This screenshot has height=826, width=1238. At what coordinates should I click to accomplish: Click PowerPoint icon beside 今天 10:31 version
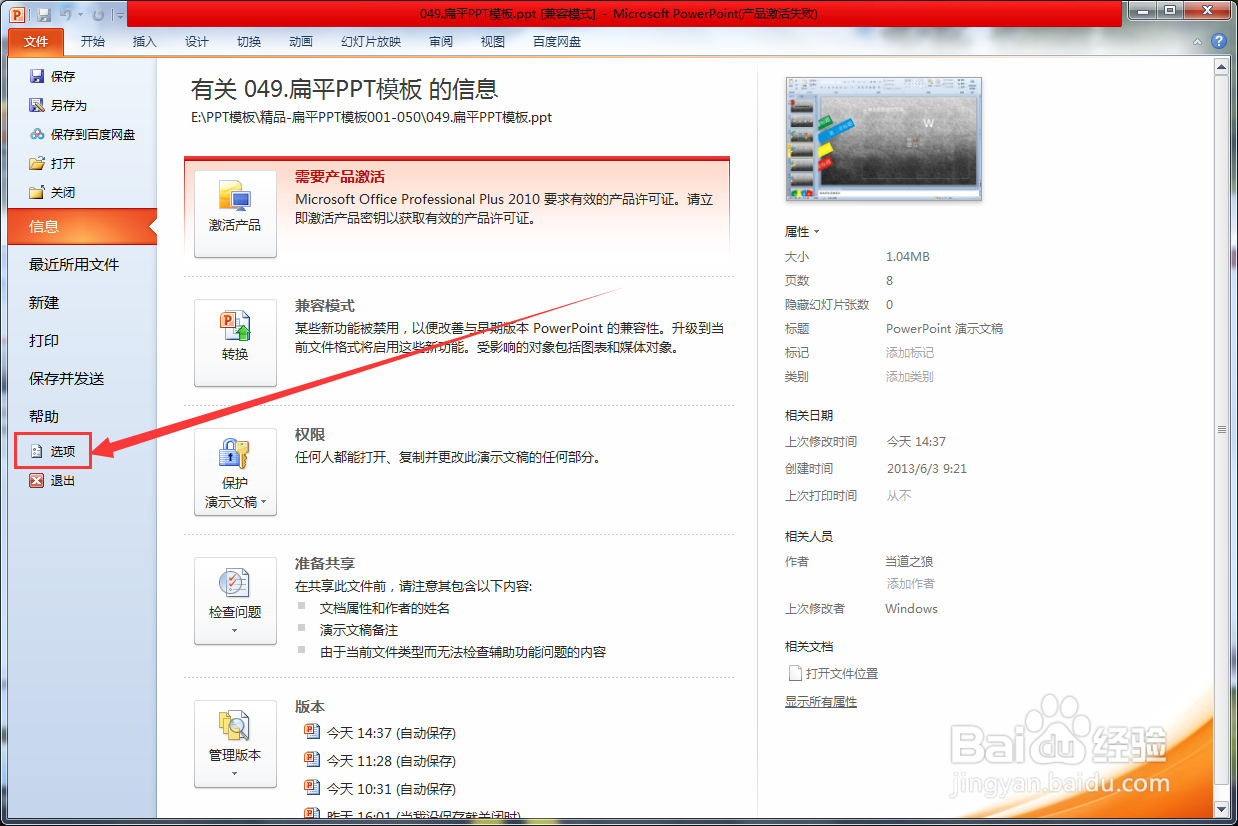pos(311,788)
